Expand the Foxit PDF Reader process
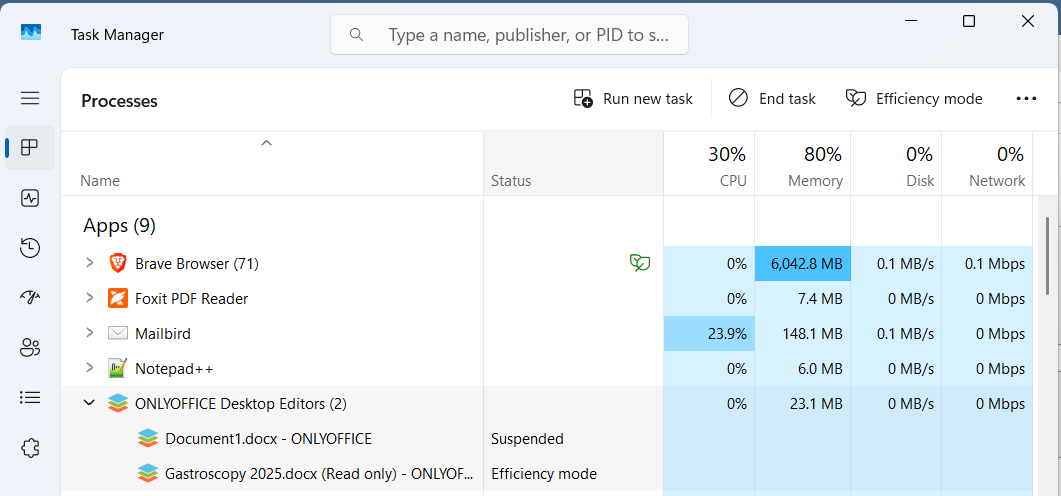The image size is (1061, 496). pos(89,298)
